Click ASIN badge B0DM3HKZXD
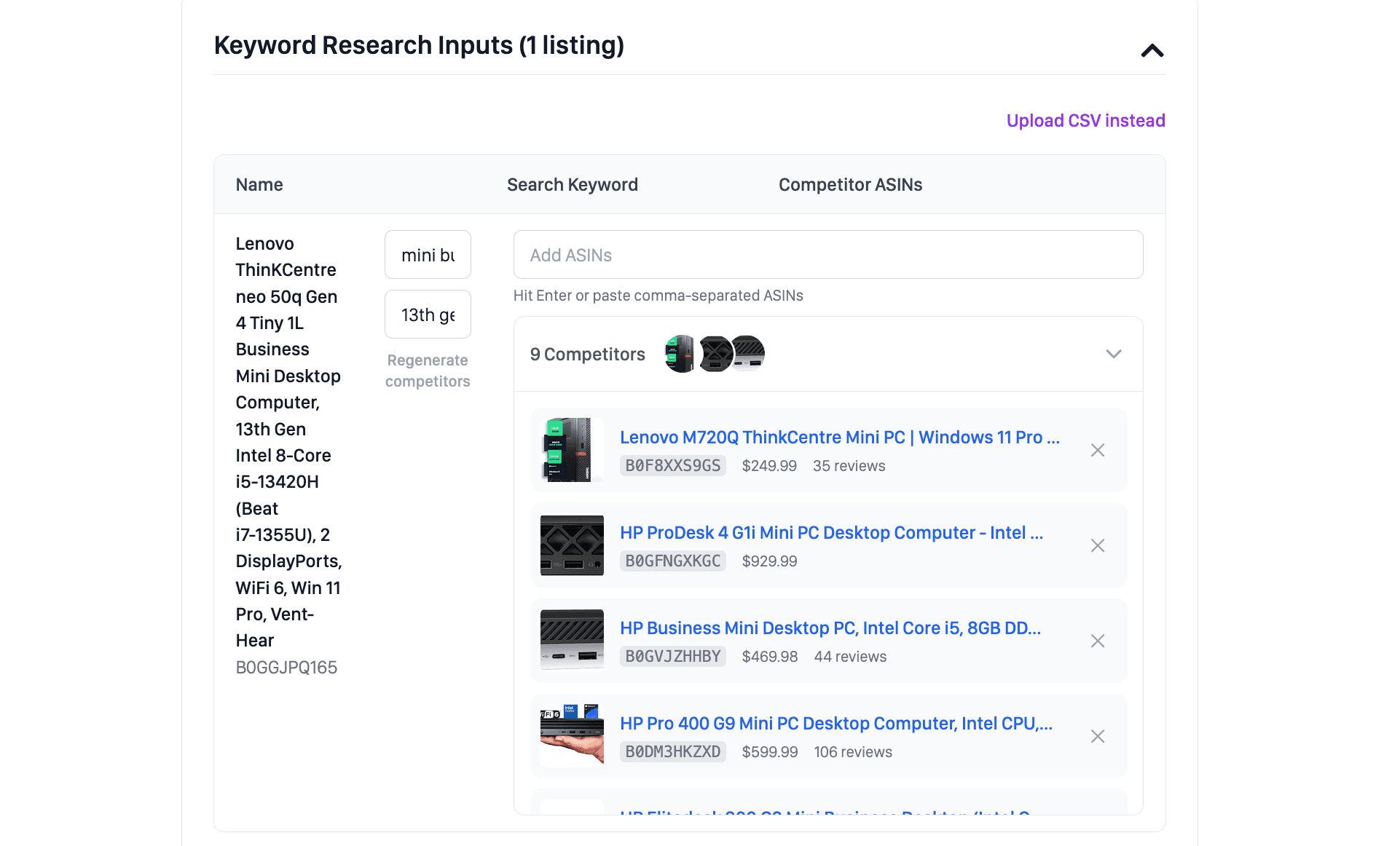1400x846 pixels. [673, 752]
